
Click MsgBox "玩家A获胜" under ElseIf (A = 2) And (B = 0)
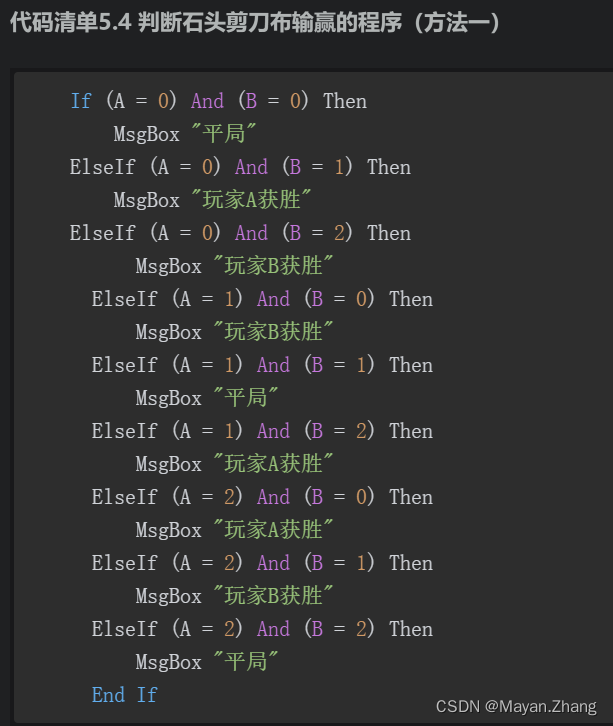coord(234,530)
